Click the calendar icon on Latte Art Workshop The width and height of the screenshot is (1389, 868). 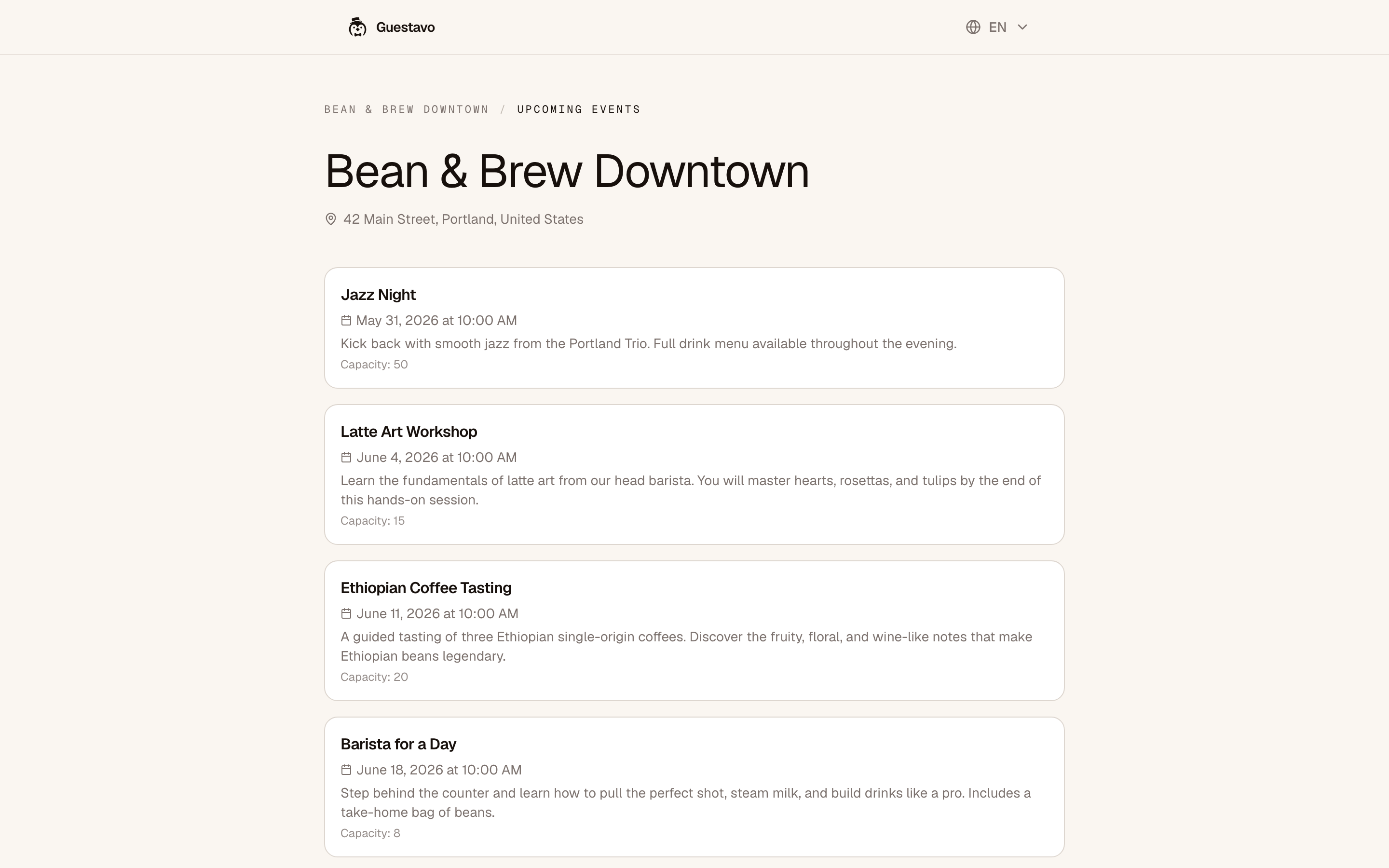click(346, 458)
